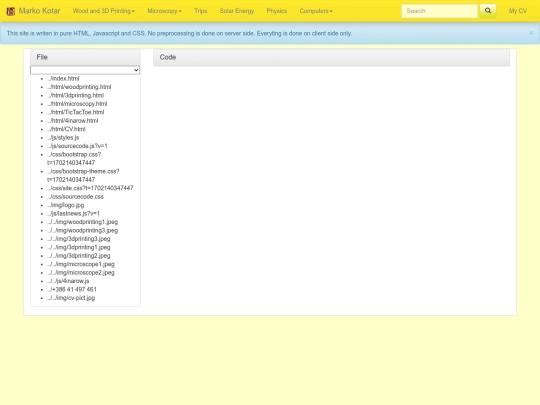The width and height of the screenshot is (540, 405).
Task: Go to the Physics page
Action: [277, 11]
